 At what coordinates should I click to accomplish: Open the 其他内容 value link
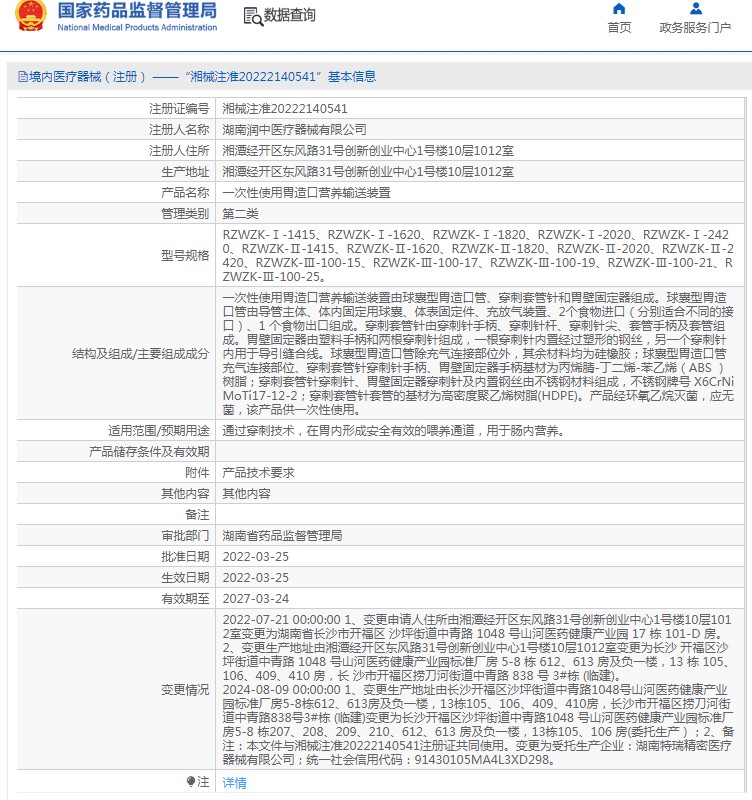click(246, 494)
